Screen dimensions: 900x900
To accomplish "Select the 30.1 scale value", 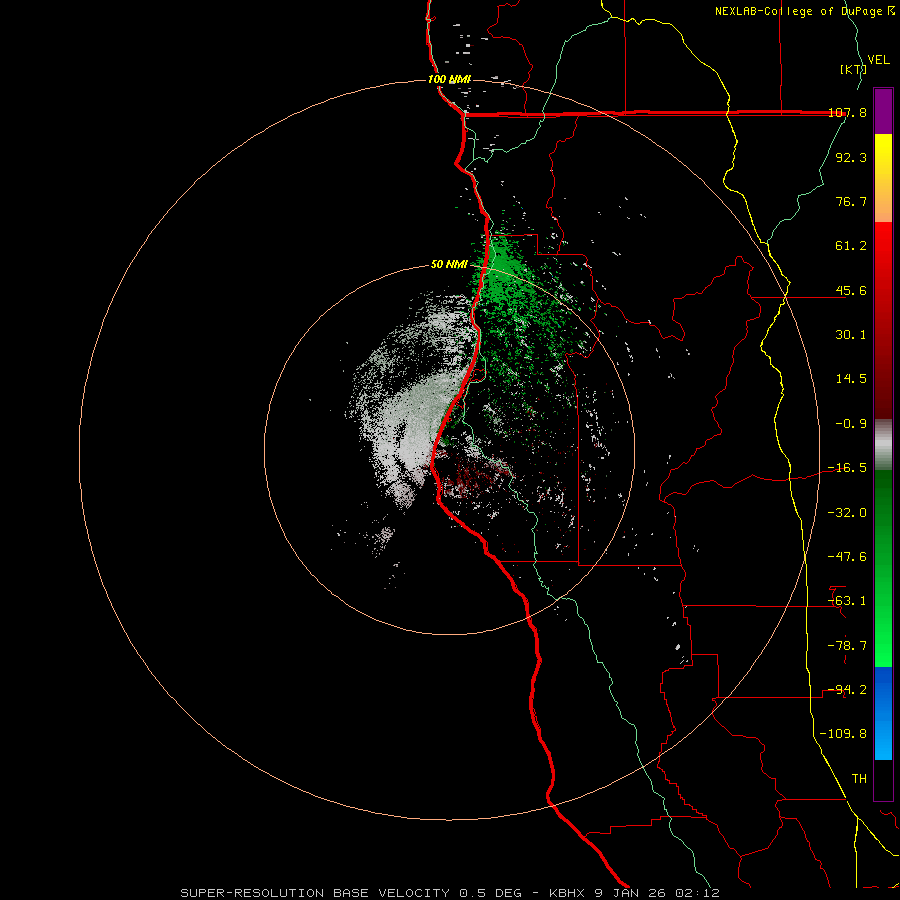I will pyautogui.click(x=851, y=335).
